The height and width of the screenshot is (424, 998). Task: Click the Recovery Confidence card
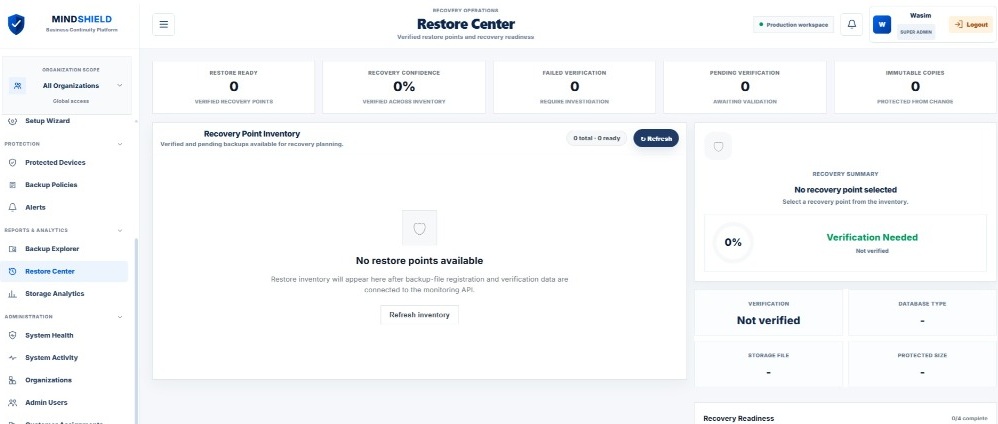(x=404, y=87)
